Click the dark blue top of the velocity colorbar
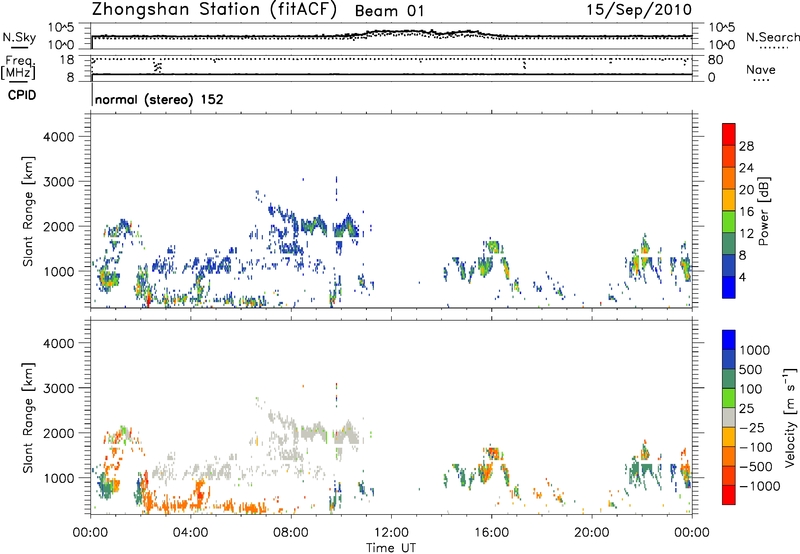The width and height of the screenshot is (800, 554). (729, 340)
